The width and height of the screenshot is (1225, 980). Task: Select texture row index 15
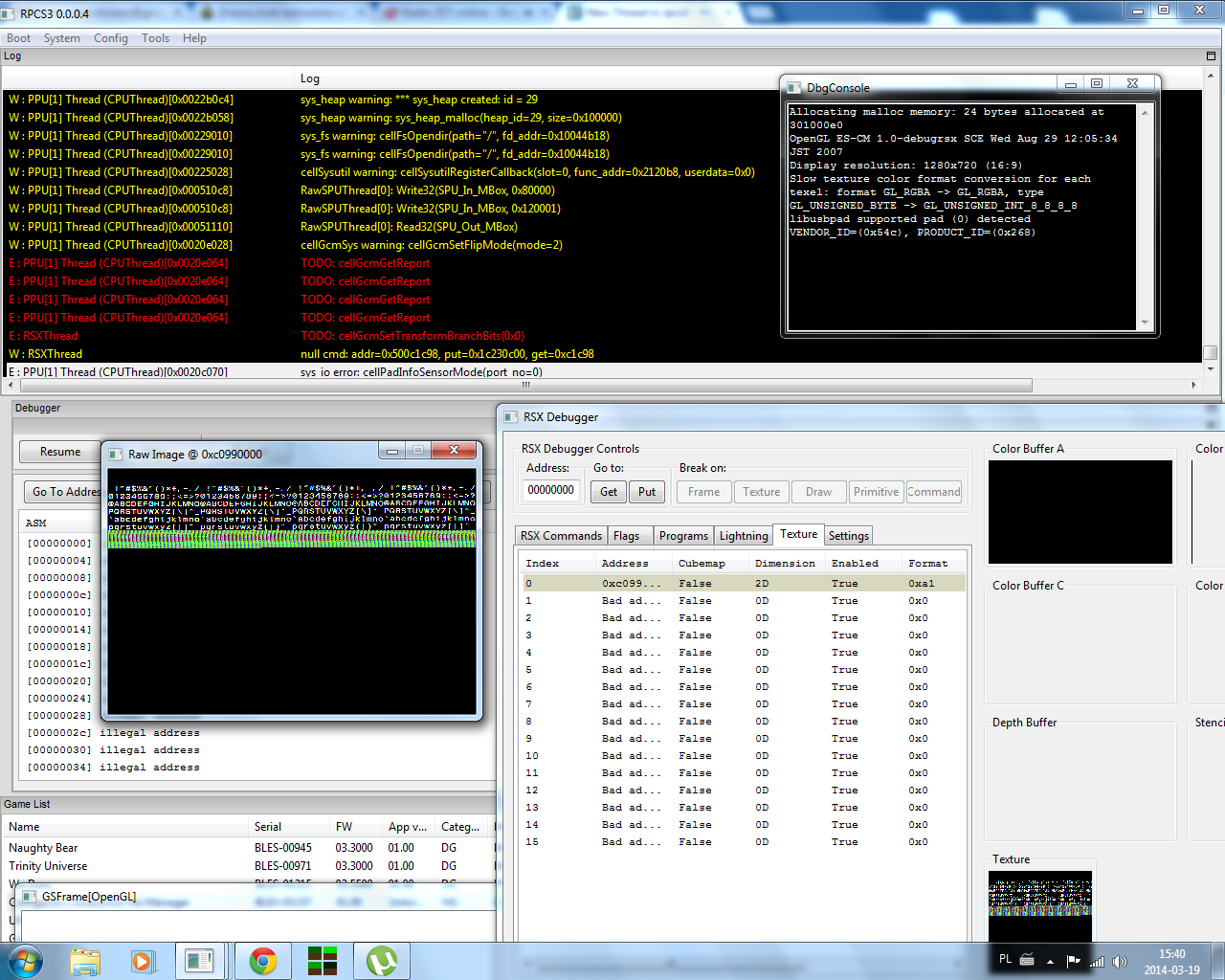pos(744,842)
